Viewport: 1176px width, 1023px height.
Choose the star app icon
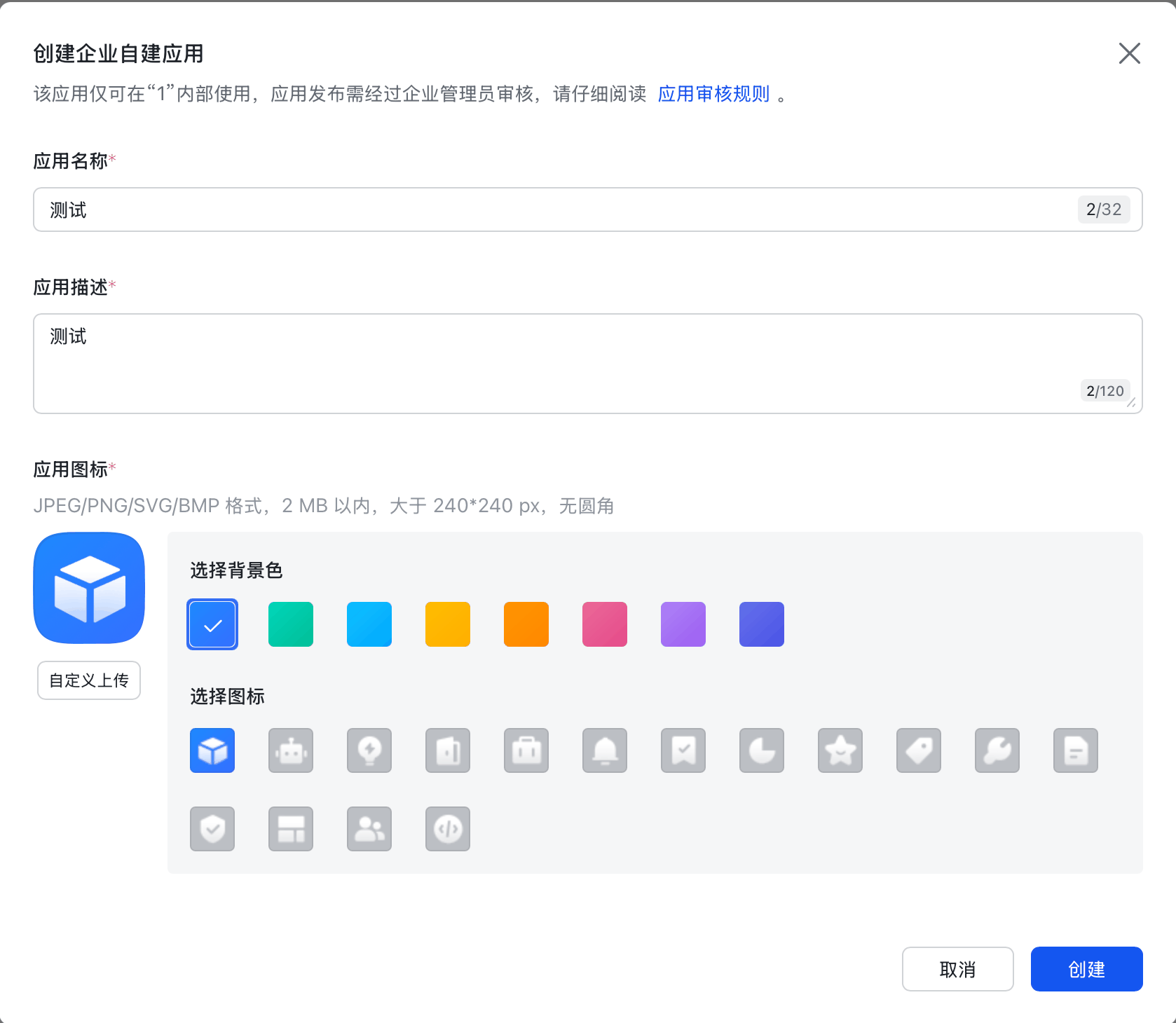[x=840, y=750]
